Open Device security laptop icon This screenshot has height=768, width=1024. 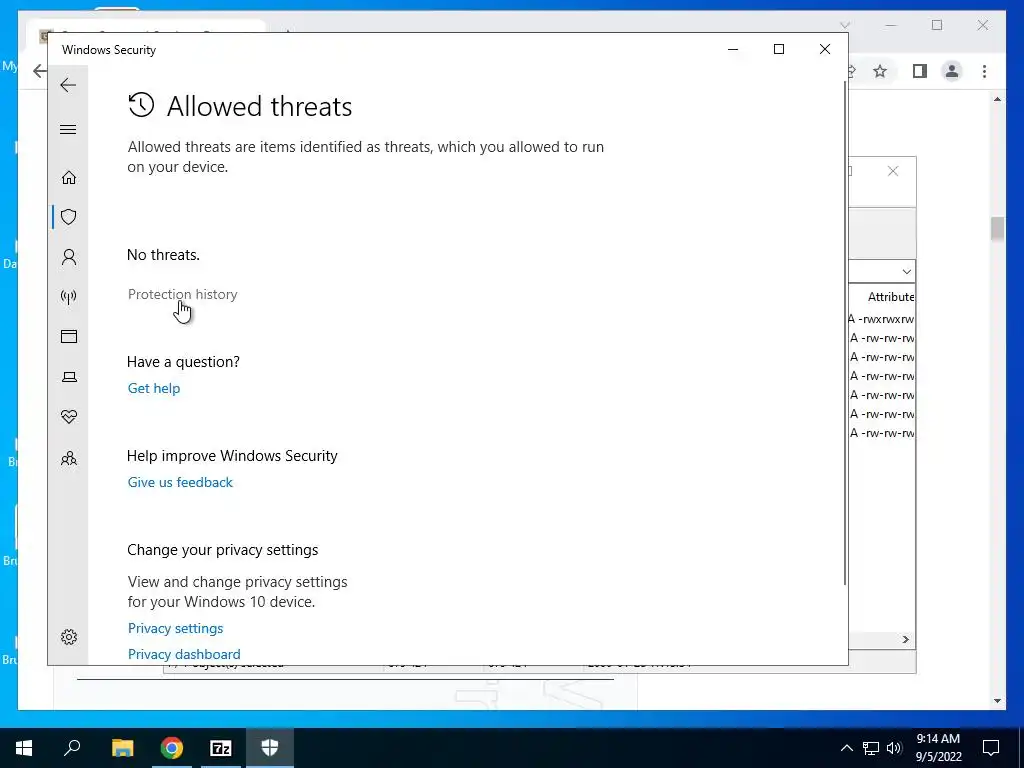point(69,377)
